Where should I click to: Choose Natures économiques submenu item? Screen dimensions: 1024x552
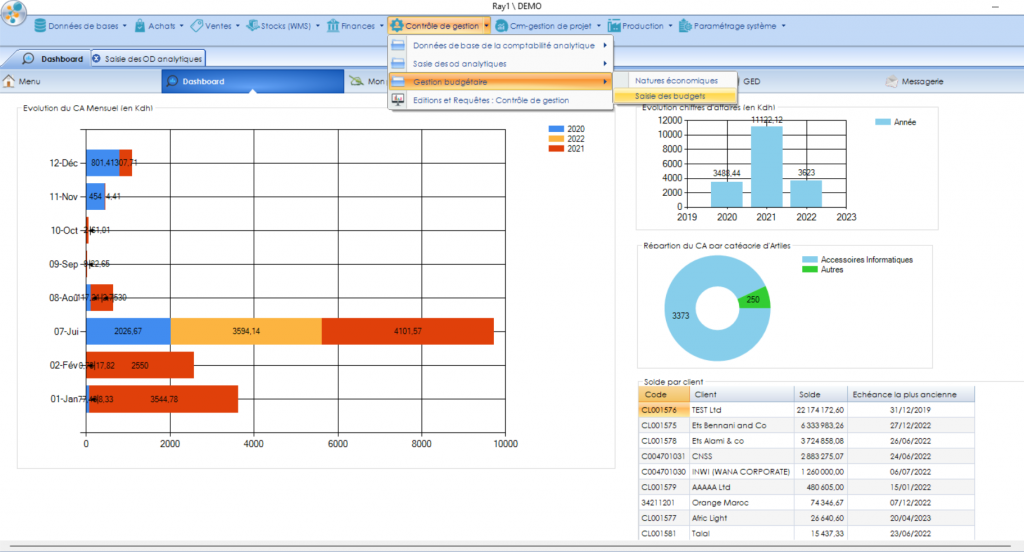pos(676,80)
